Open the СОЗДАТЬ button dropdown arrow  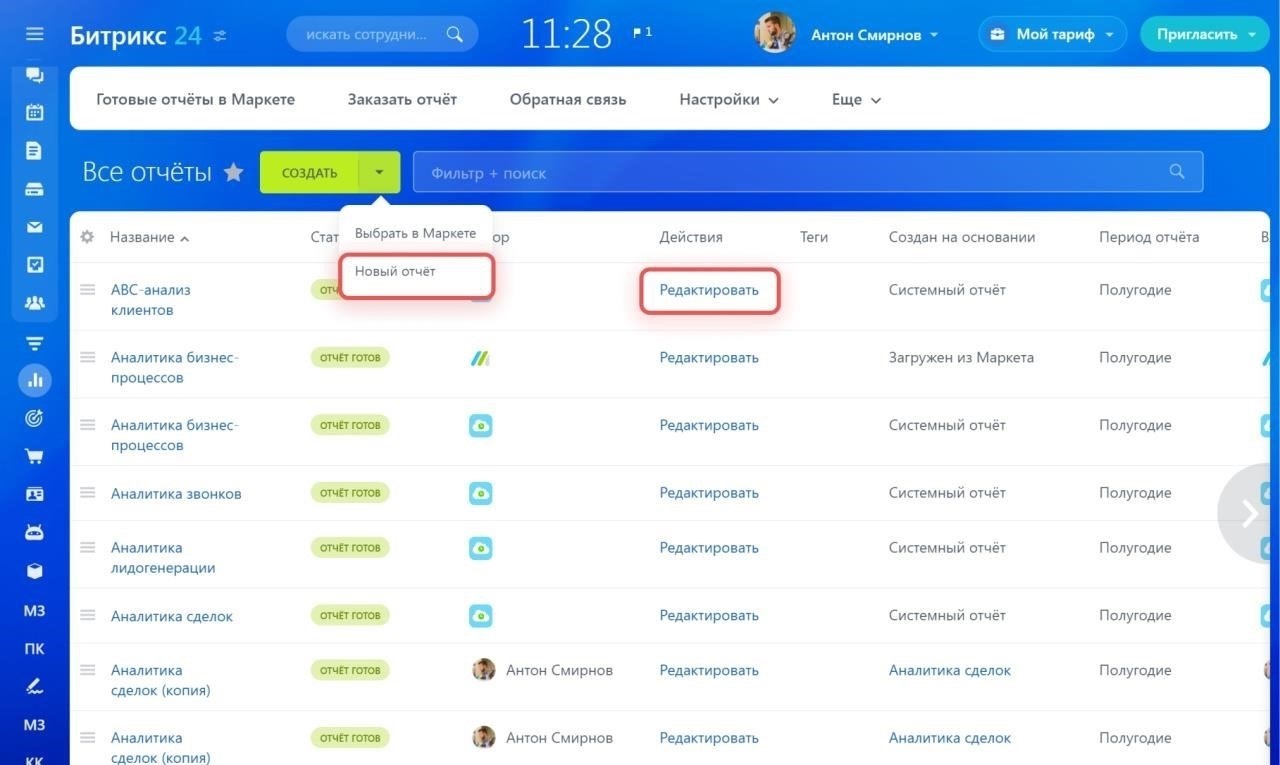point(379,172)
